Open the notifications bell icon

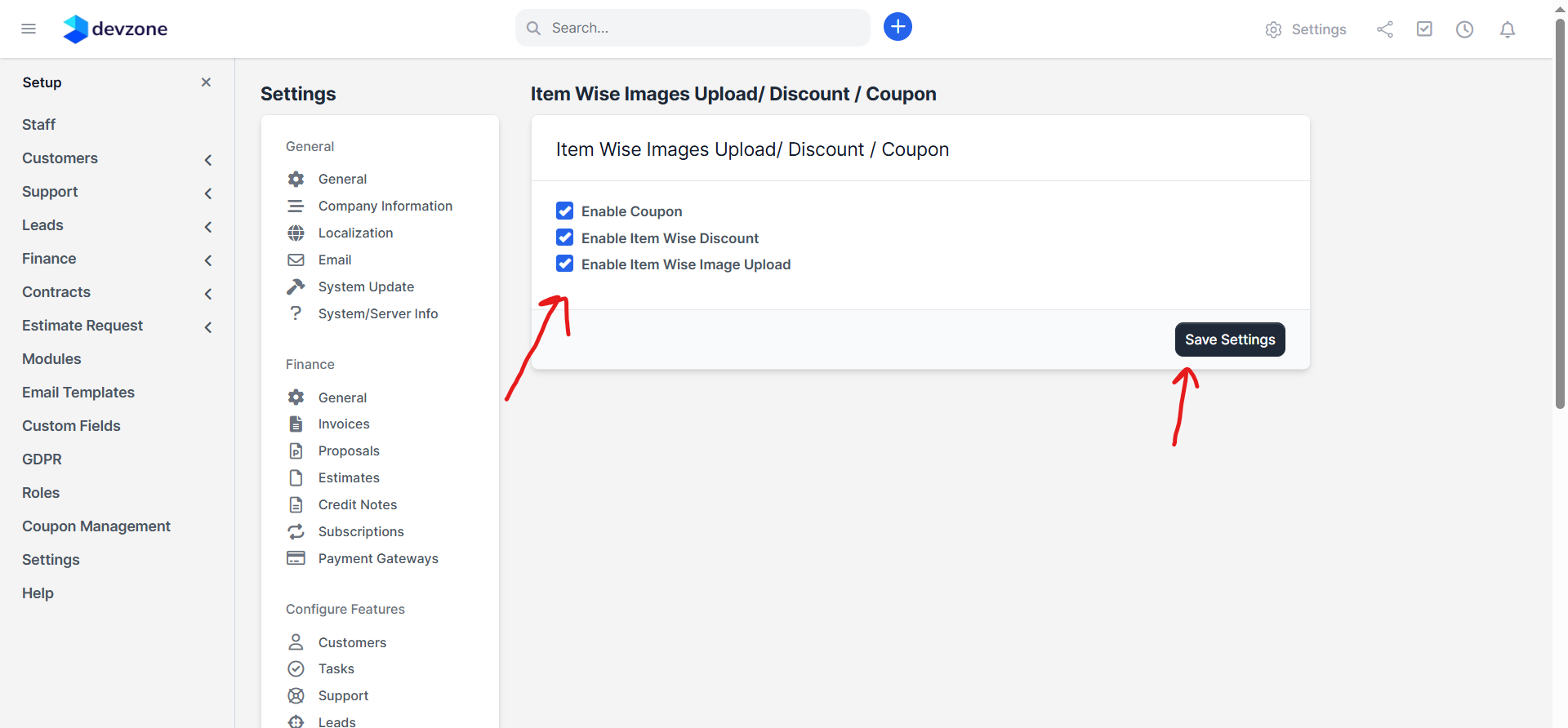click(x=1508, y=29)
